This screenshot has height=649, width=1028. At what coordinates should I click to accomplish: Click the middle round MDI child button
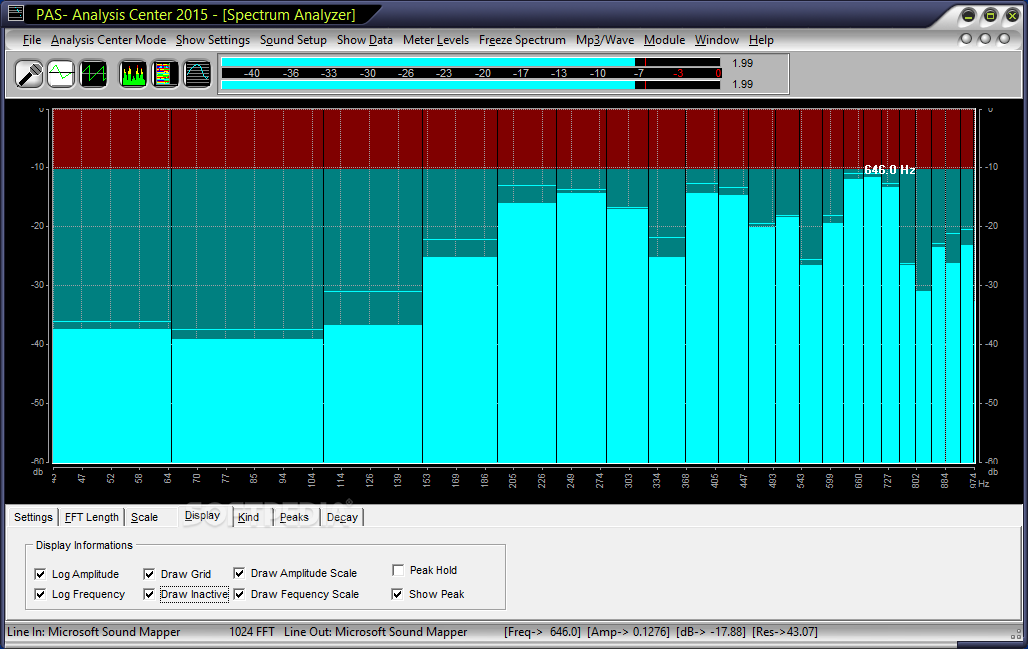(x=985, y=39)
